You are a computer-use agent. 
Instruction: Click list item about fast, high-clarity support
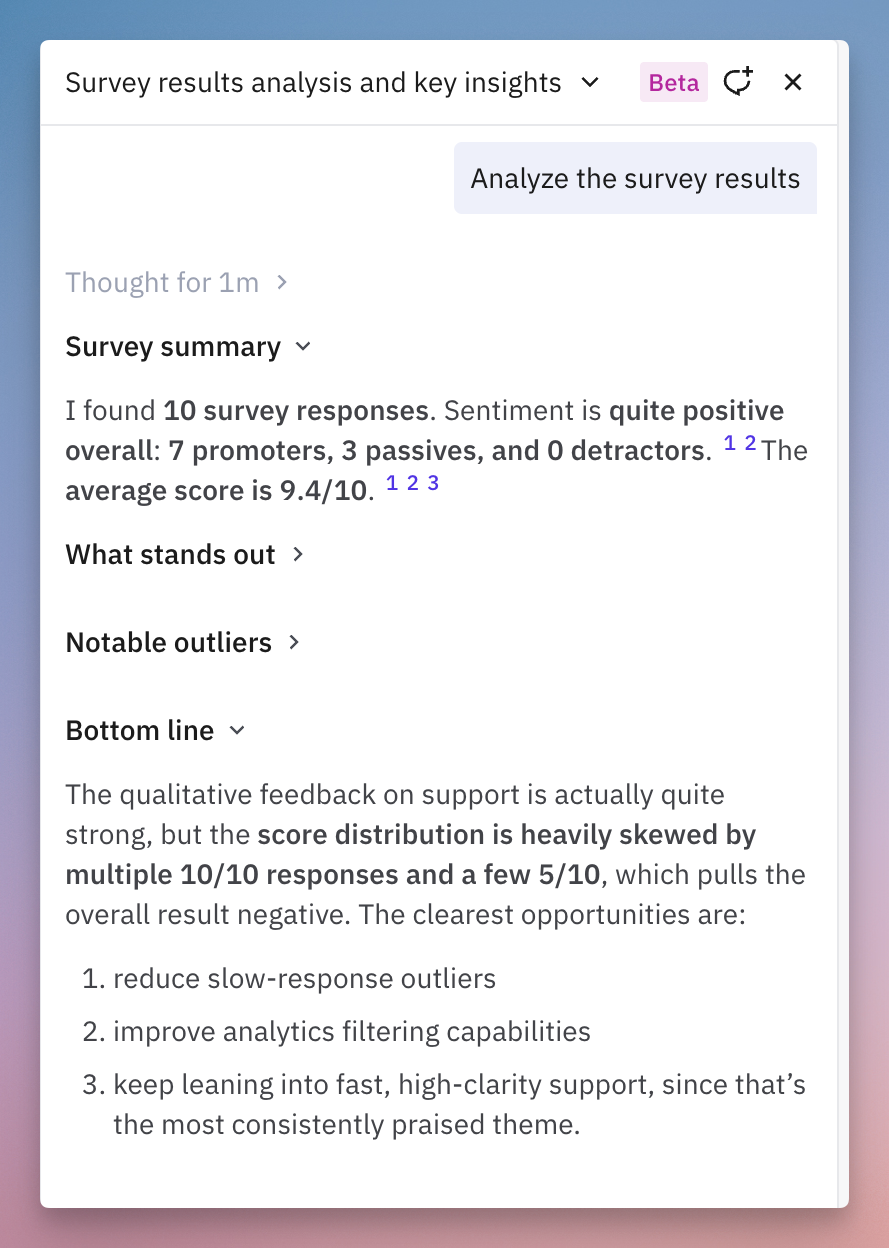click(x=460, y=1104)
